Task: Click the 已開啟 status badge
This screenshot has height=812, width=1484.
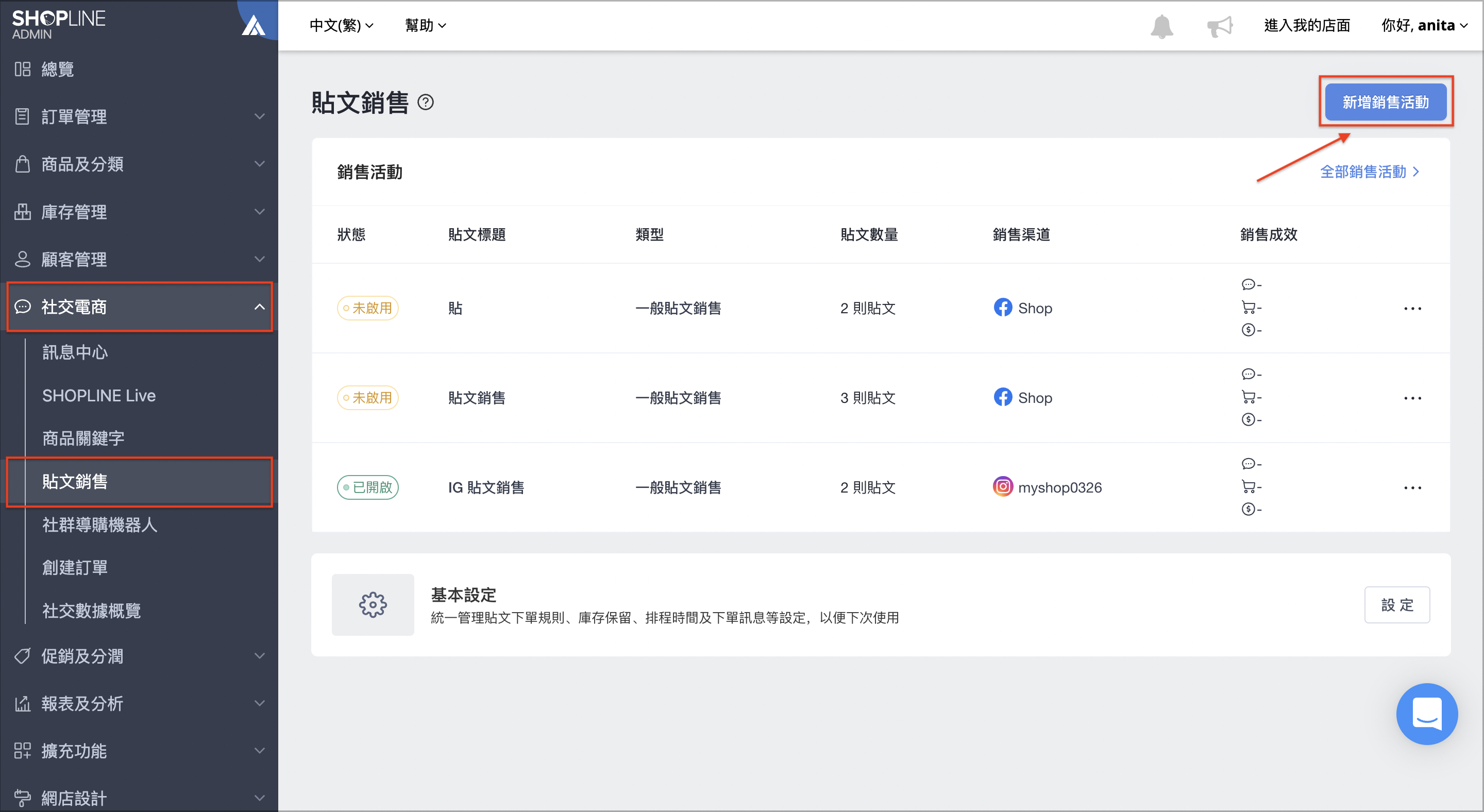Action: (x=367, y=487)
